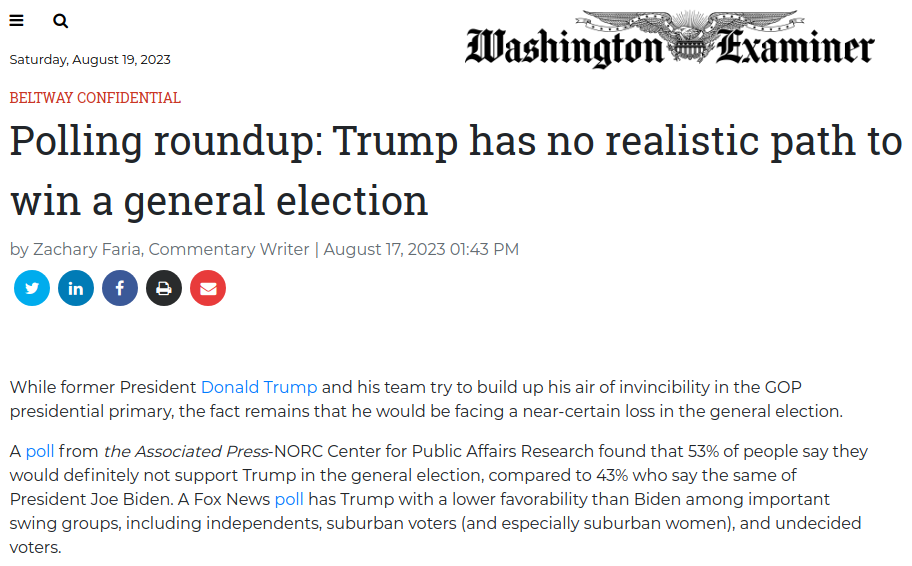The height and width of the screenshot is (566, 912).
Task: Print the article via printer icon
Action: (x=164, y=288)
